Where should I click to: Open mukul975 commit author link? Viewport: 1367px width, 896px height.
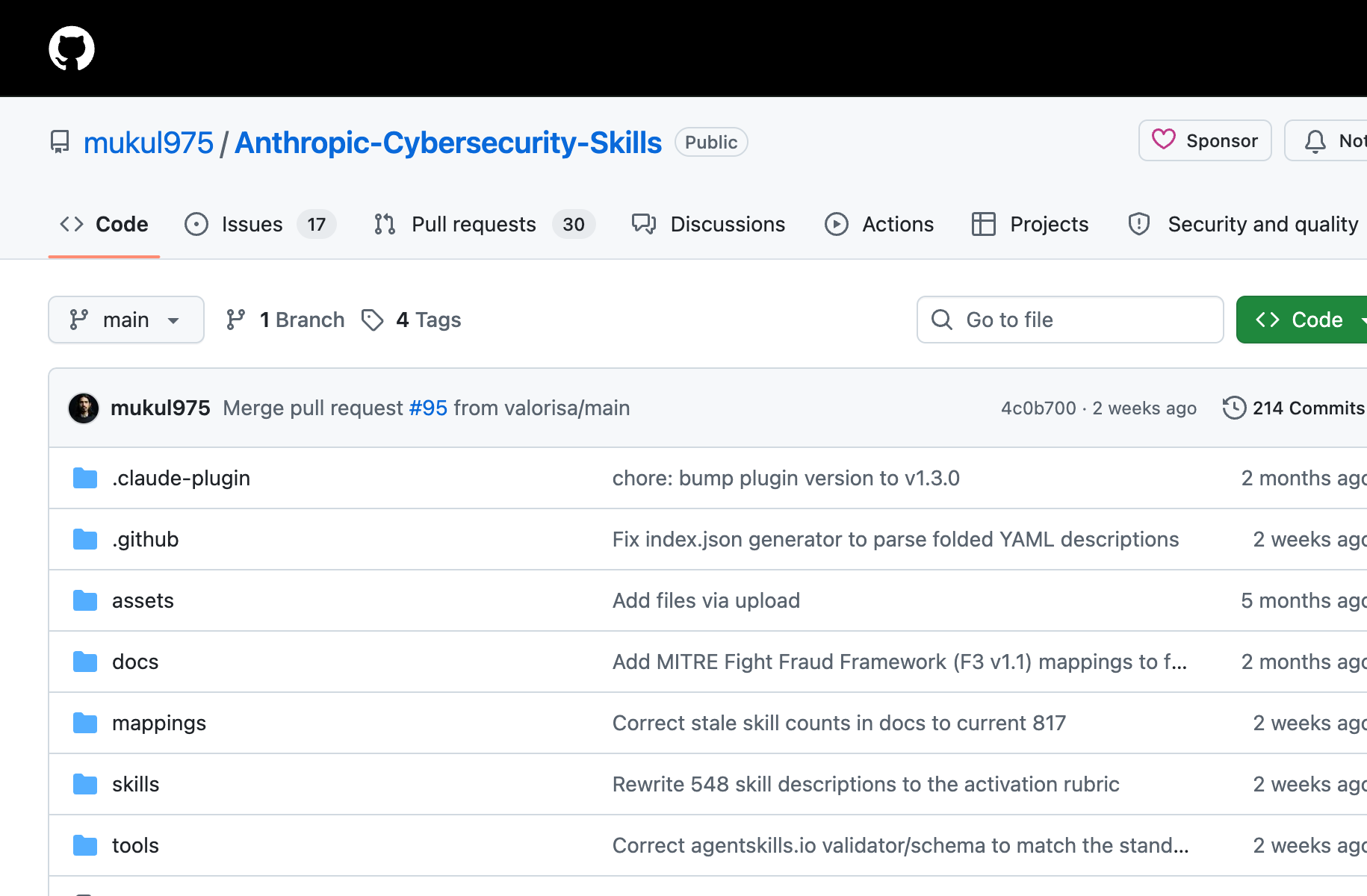click(161, 408)
